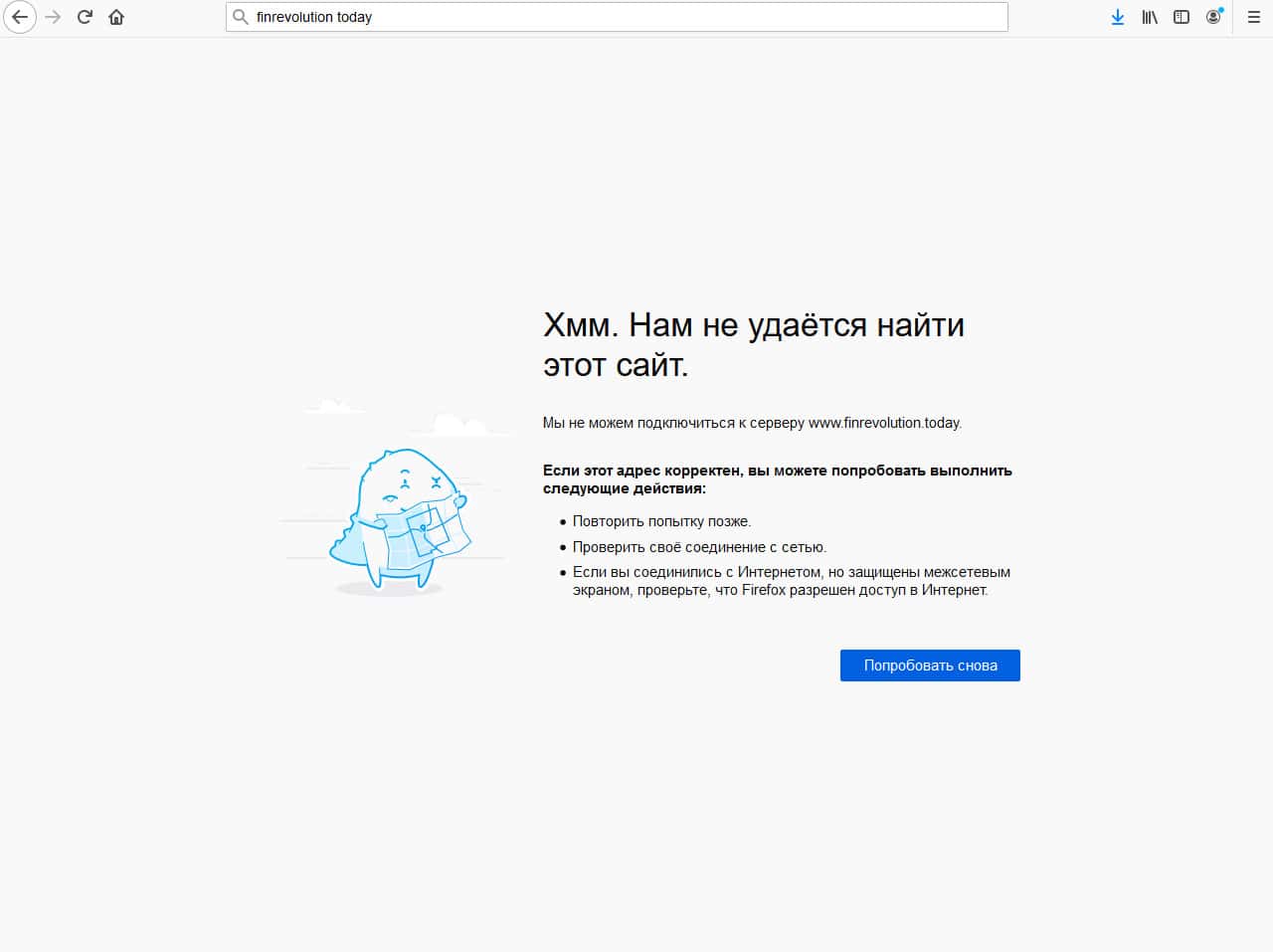1273x952 pixels.
Task: Click the line Проверить своё соединение с сетью.
Action: [x=699, y=547]
